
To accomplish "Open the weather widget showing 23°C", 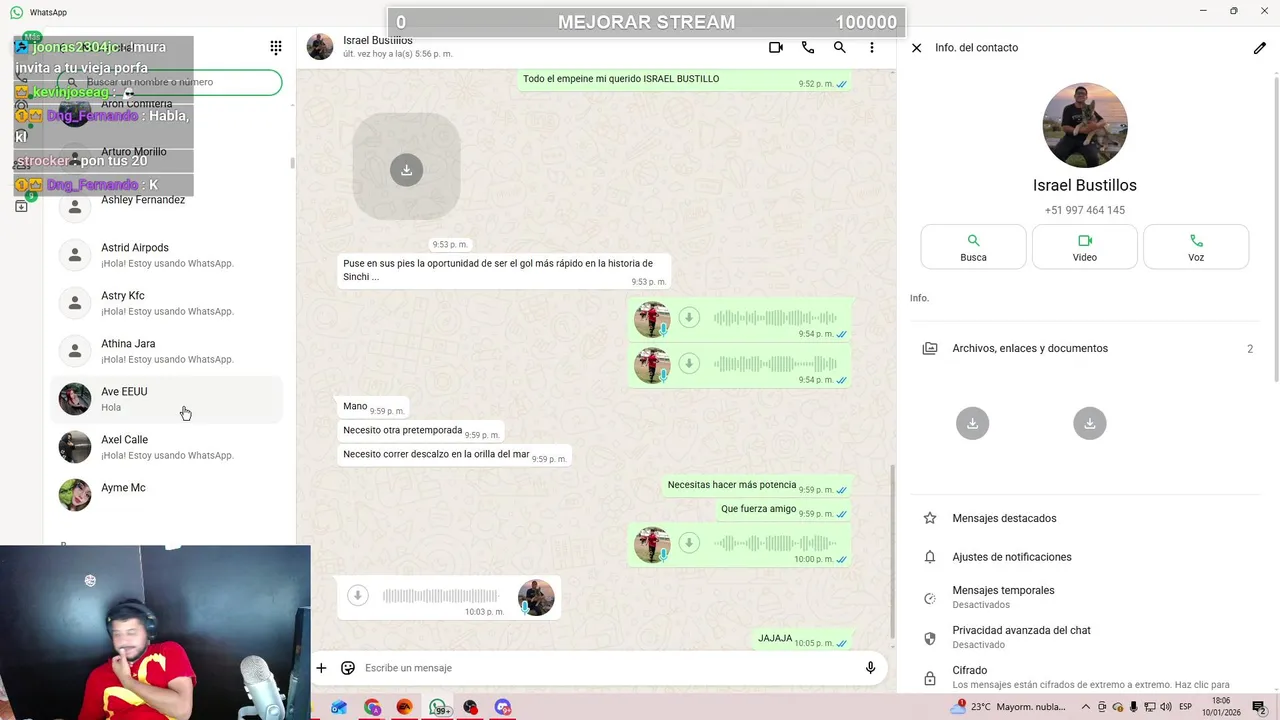I will 1008,707.
